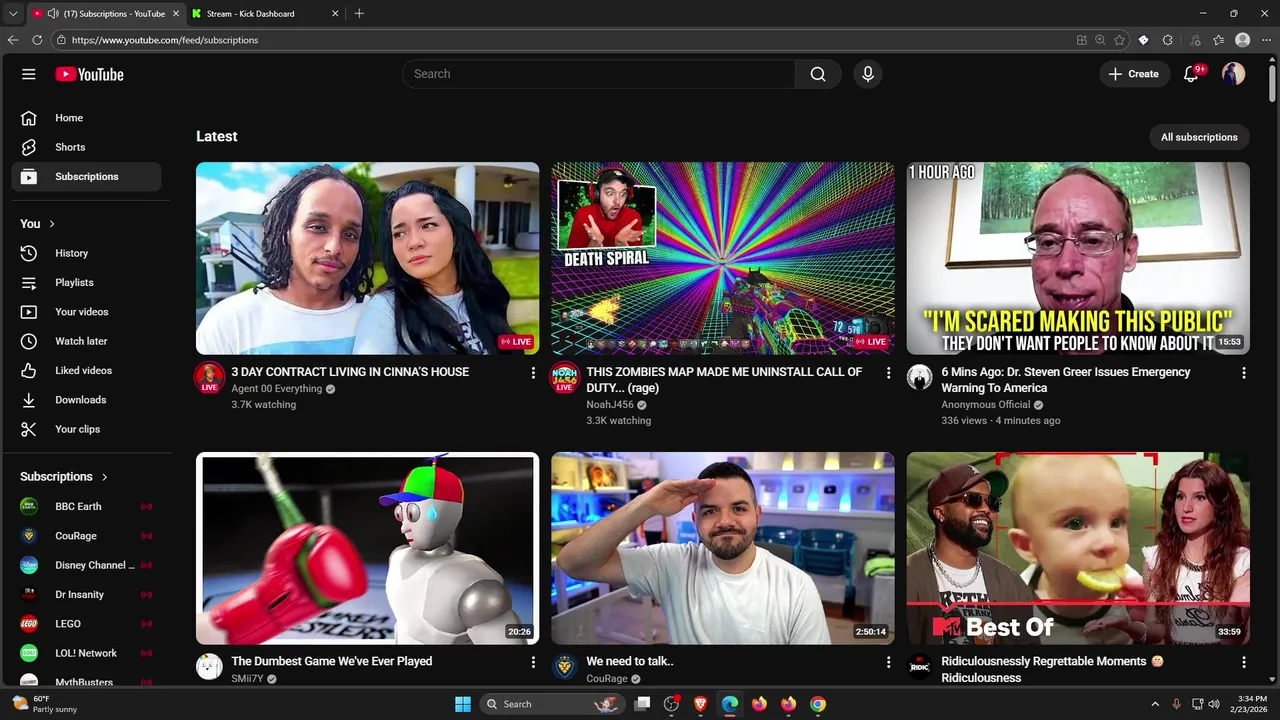Click the search magnifier button
The width and height of the screenshot is (1280, 720).
pyautogui.click(x=818, y=74)
